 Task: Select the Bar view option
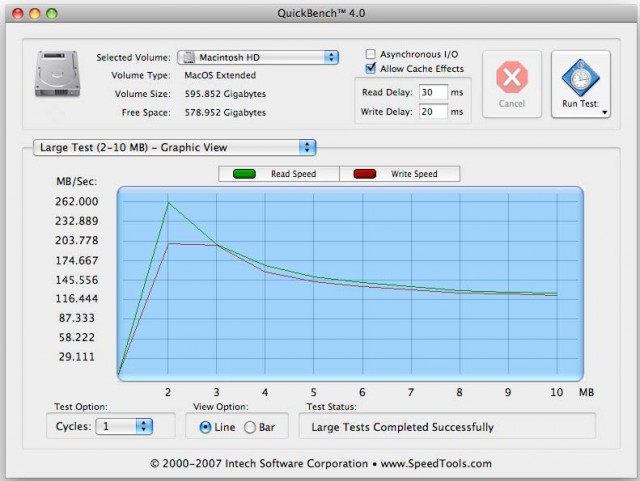coord(249,427)
